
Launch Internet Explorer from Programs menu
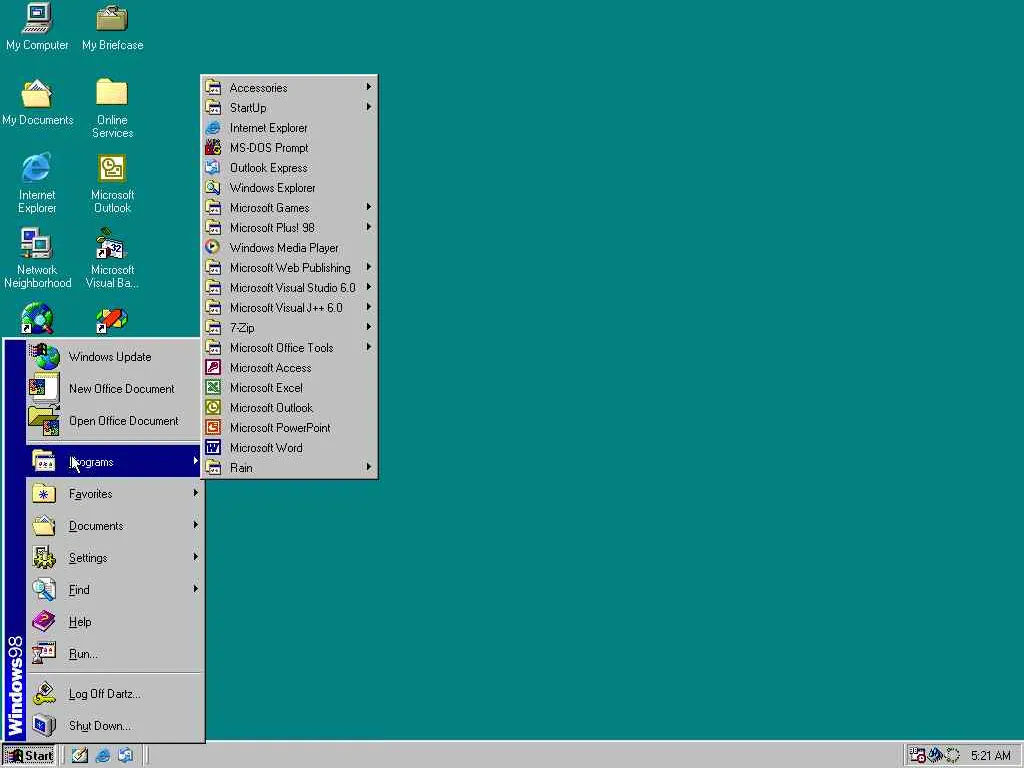pyautogui.click(x=289, y=127)
